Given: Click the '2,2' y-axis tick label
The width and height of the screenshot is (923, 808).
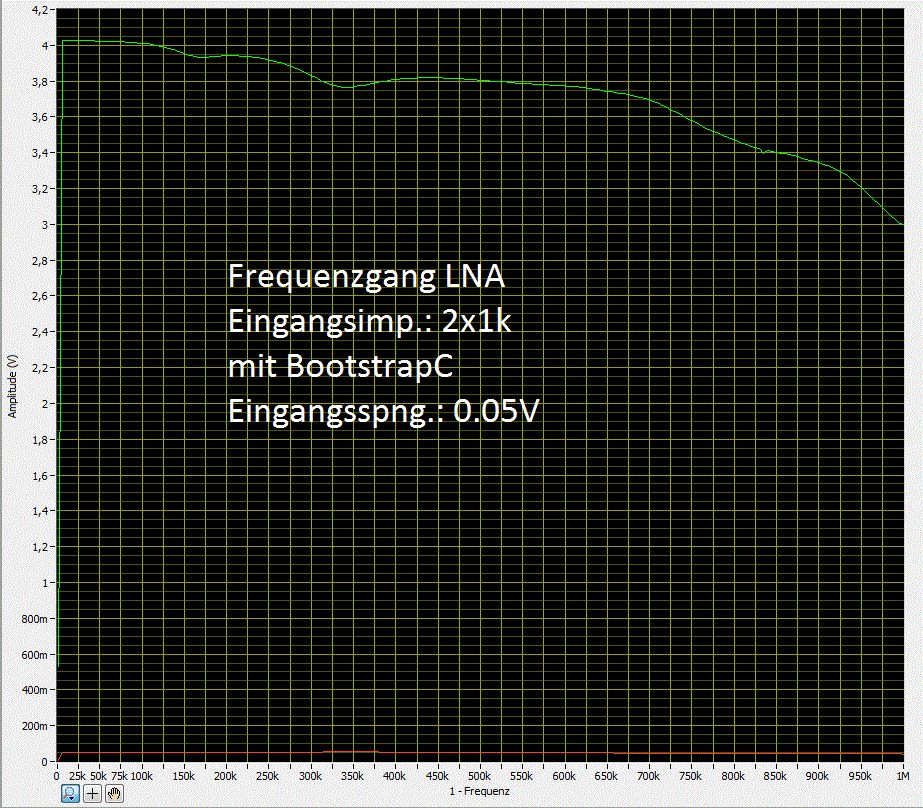Looking at the screenshot, I should click(x=40, y=368).
